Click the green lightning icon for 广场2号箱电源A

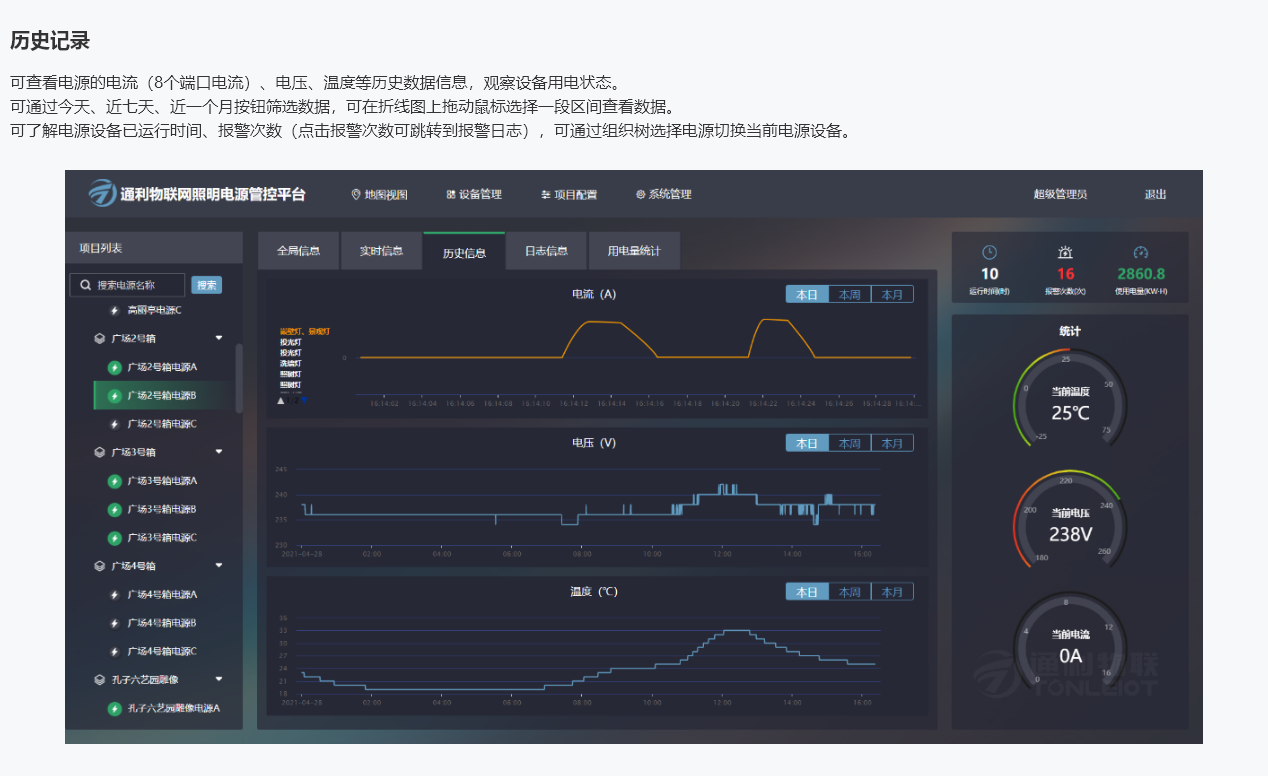pos(114,367)
